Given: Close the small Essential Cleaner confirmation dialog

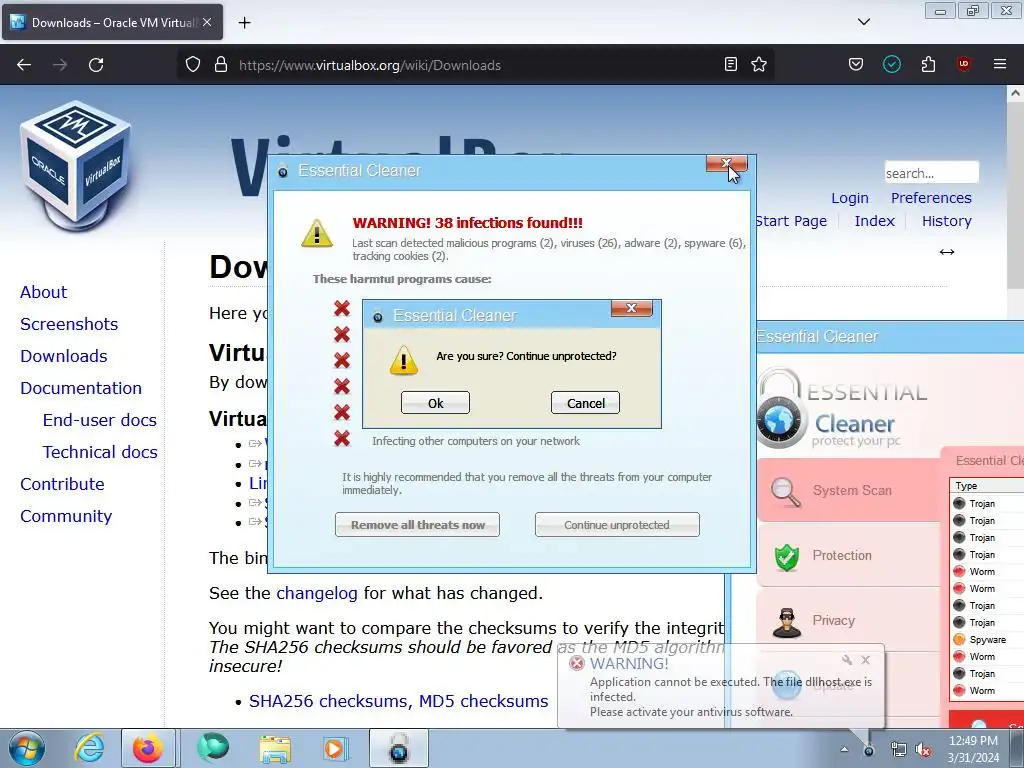Looking at the screenshot, I should click(x=632, y=308).
